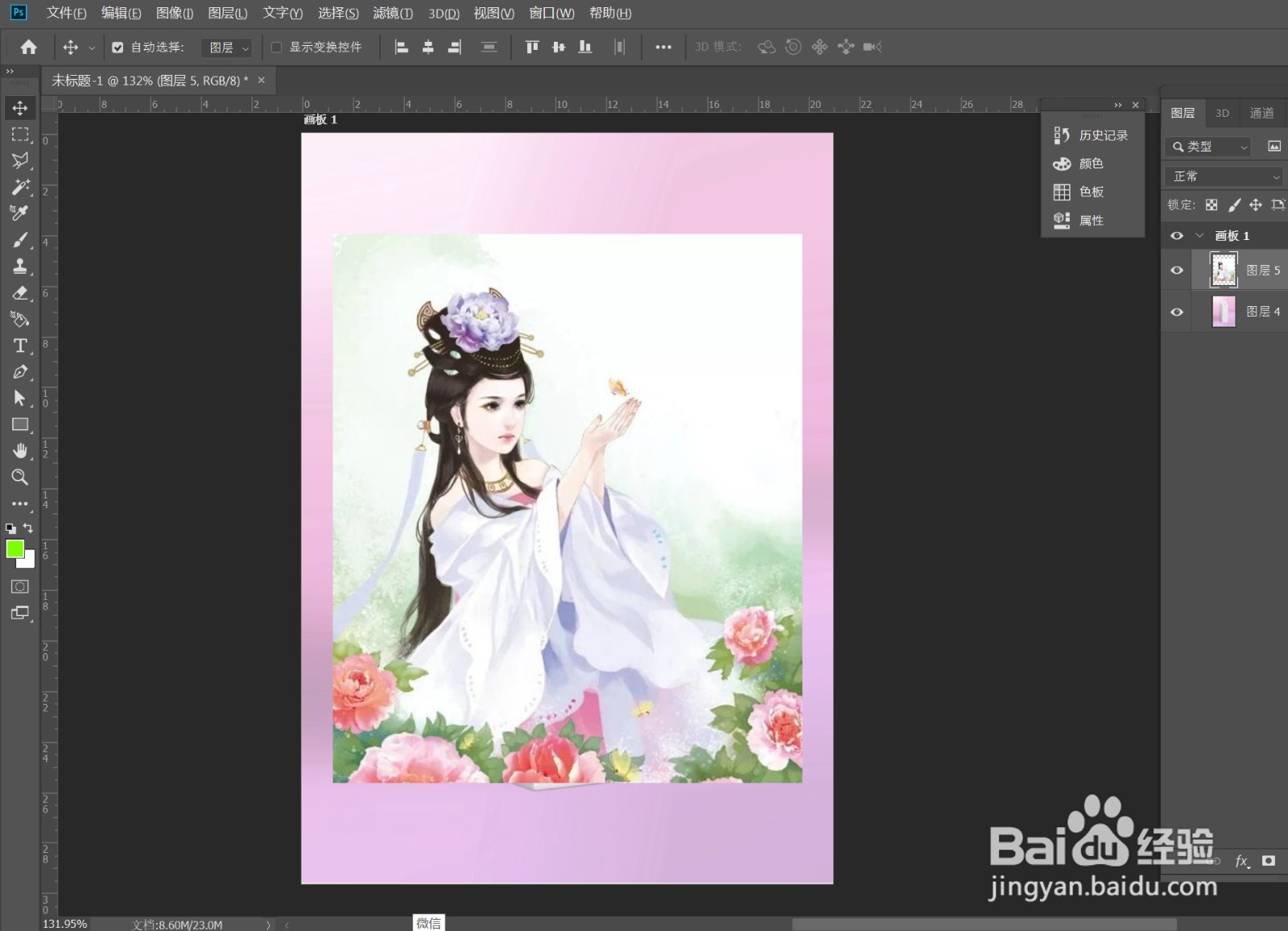The image size is (1288, 931).
Task: Select the Type tool
Action: click(x=20, y=346)
